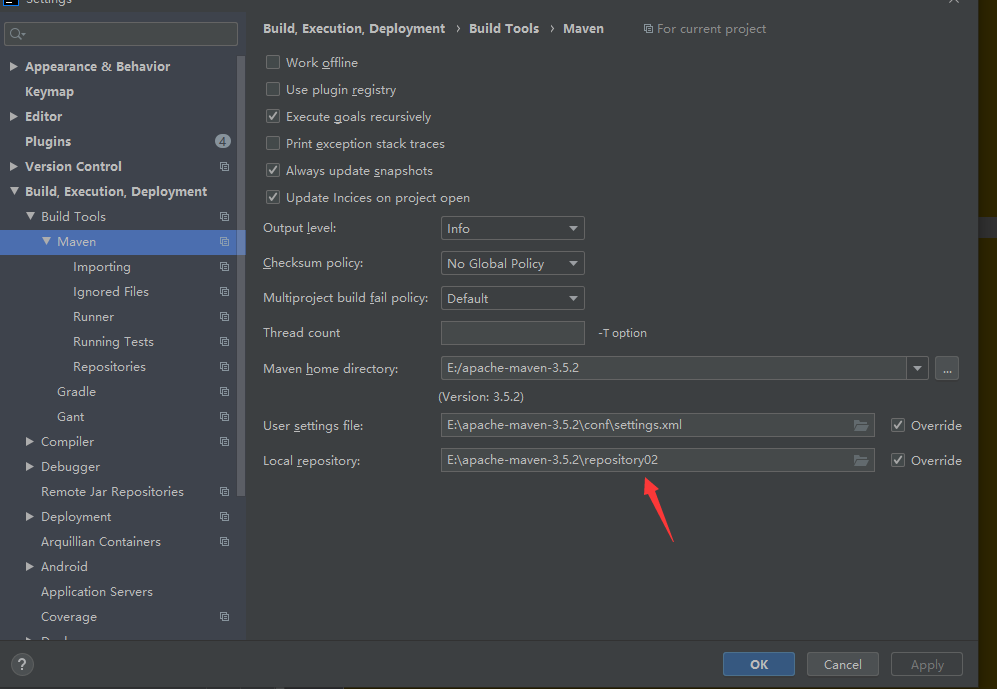Click inside the Thread count input field

512,332
